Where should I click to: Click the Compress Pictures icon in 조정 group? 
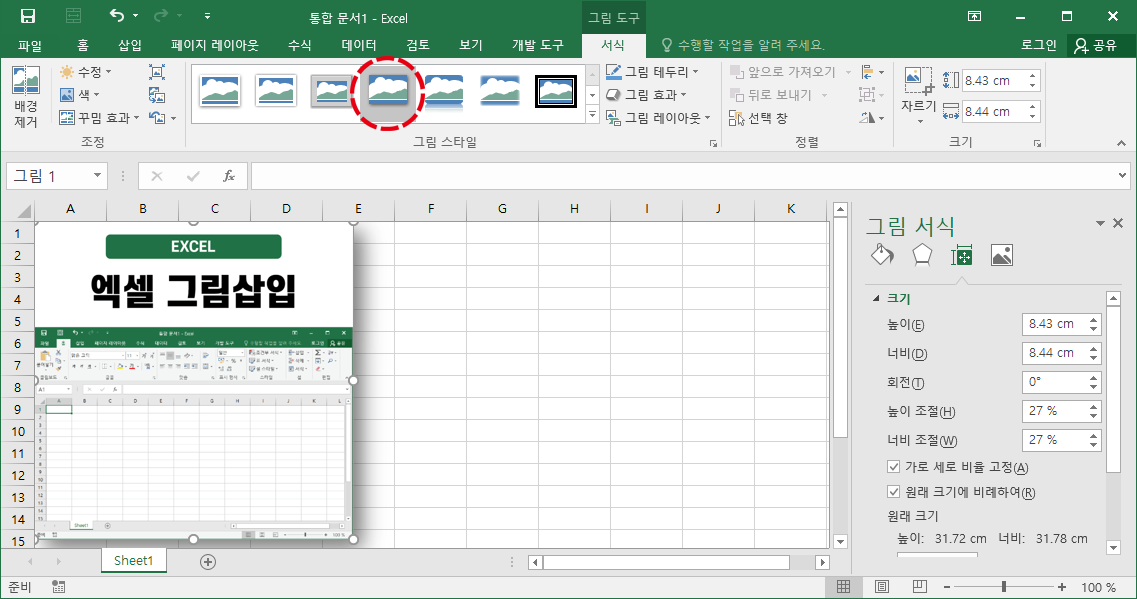(x=157, y=72)
